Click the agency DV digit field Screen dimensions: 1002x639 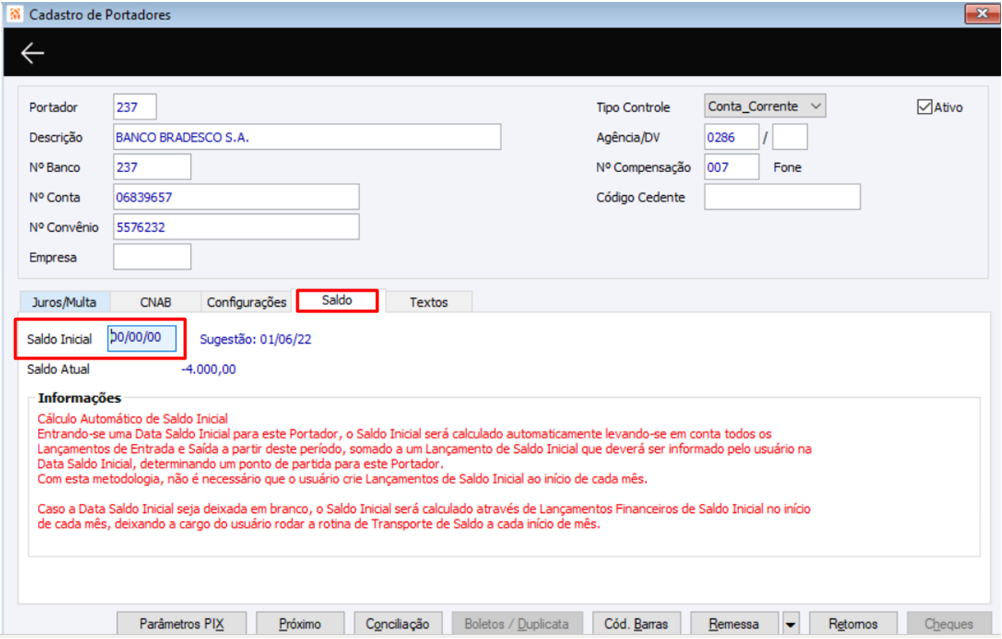click(x=790, y=137)
